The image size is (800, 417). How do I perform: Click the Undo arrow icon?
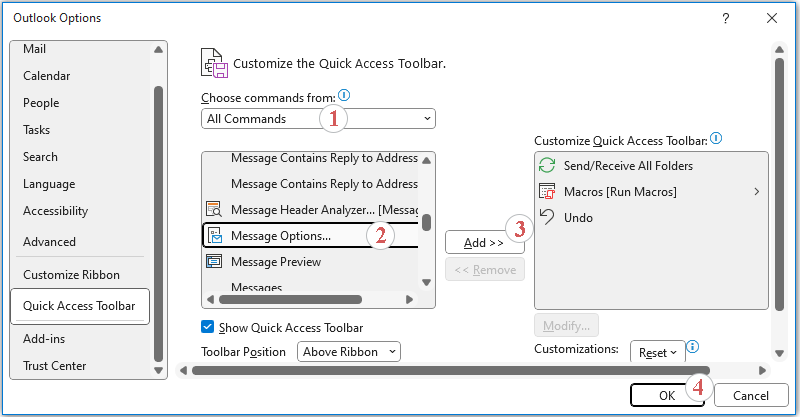547,217
